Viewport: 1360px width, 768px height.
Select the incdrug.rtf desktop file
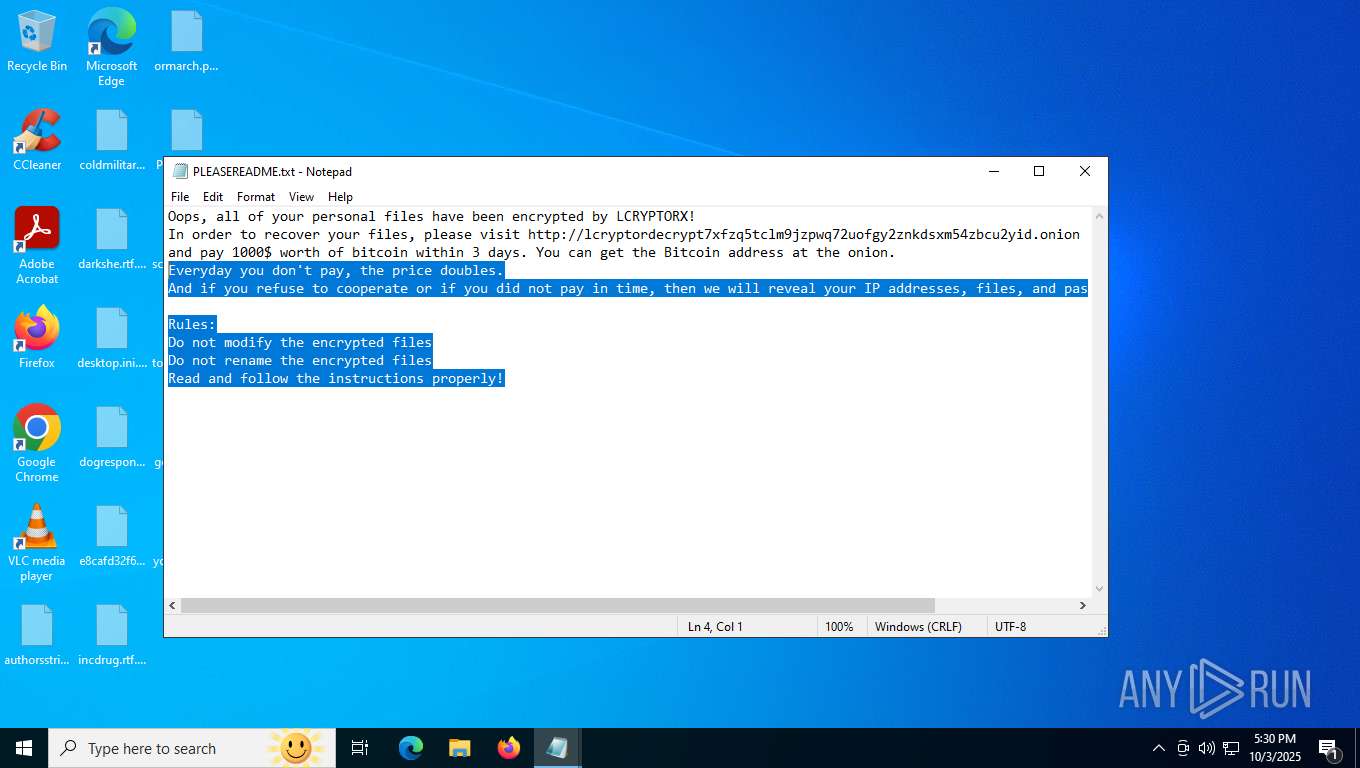112,635
